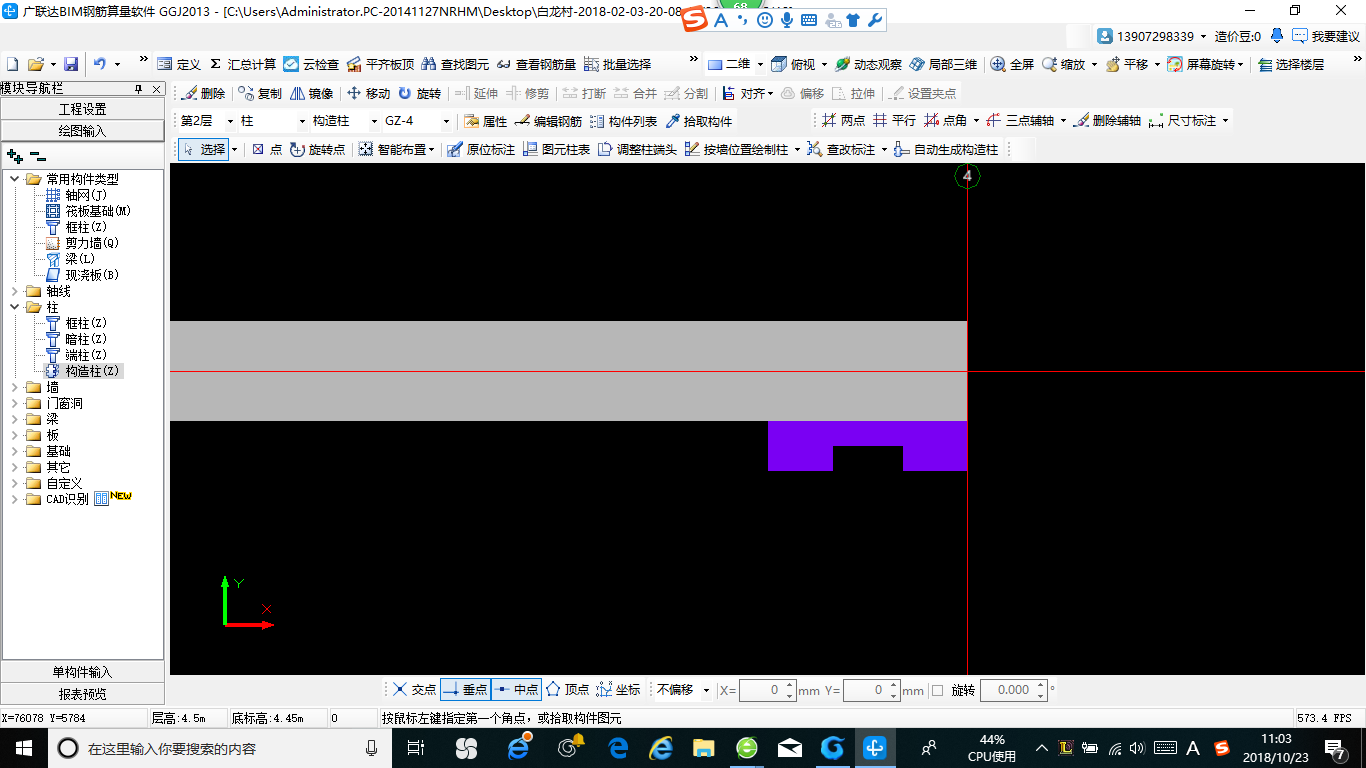
Task: Activate the 移动 move tool
Action: tap(368, 93)
